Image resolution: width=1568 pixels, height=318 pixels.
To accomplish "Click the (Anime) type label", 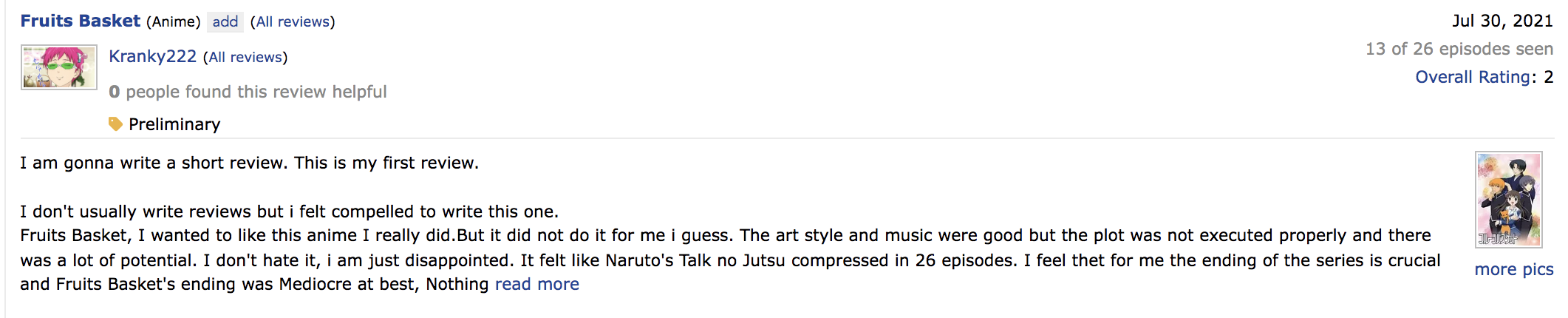I will (x=173, y=21).
